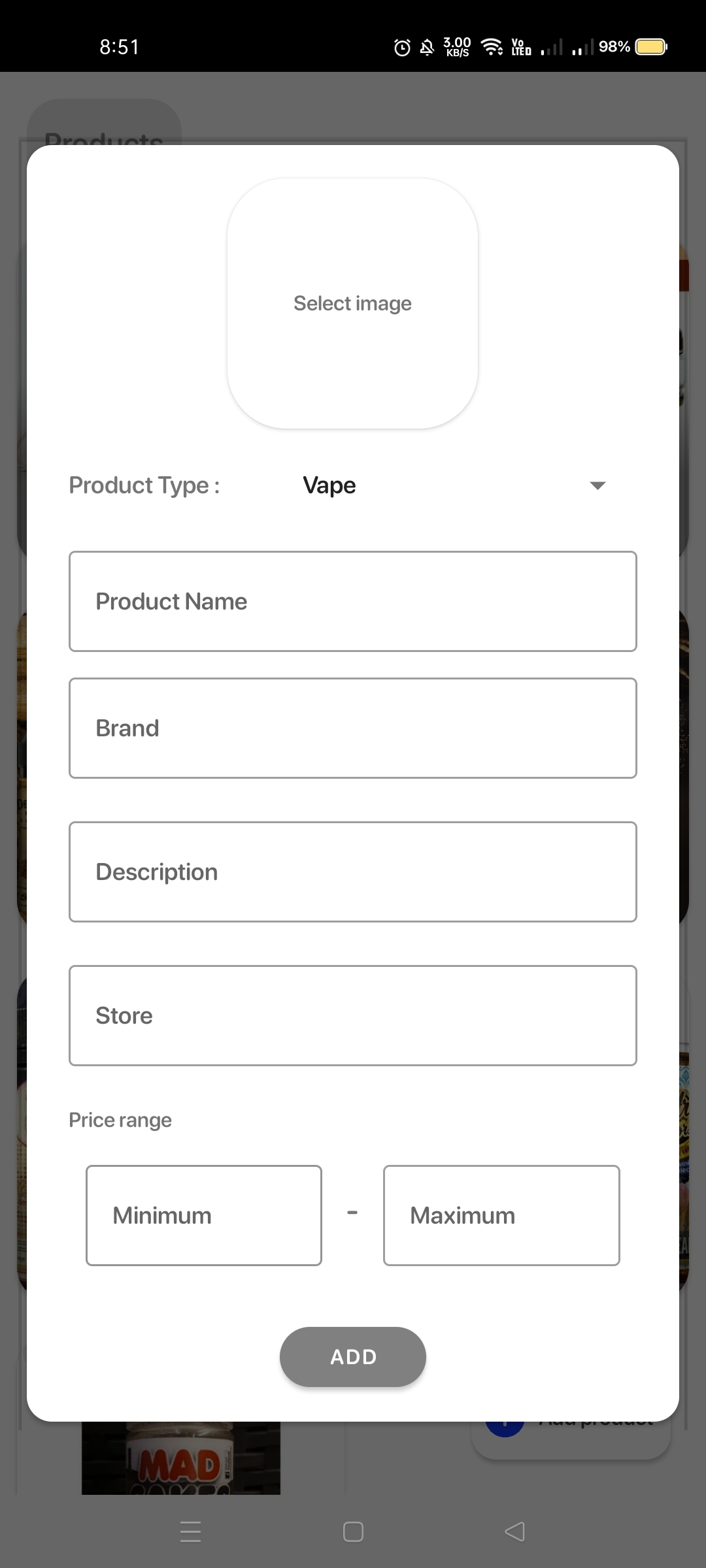This screenshot has height=1568, width=706.
Task: Tap the Wi-Fi icon in status bar
Action: coord(492,47)
